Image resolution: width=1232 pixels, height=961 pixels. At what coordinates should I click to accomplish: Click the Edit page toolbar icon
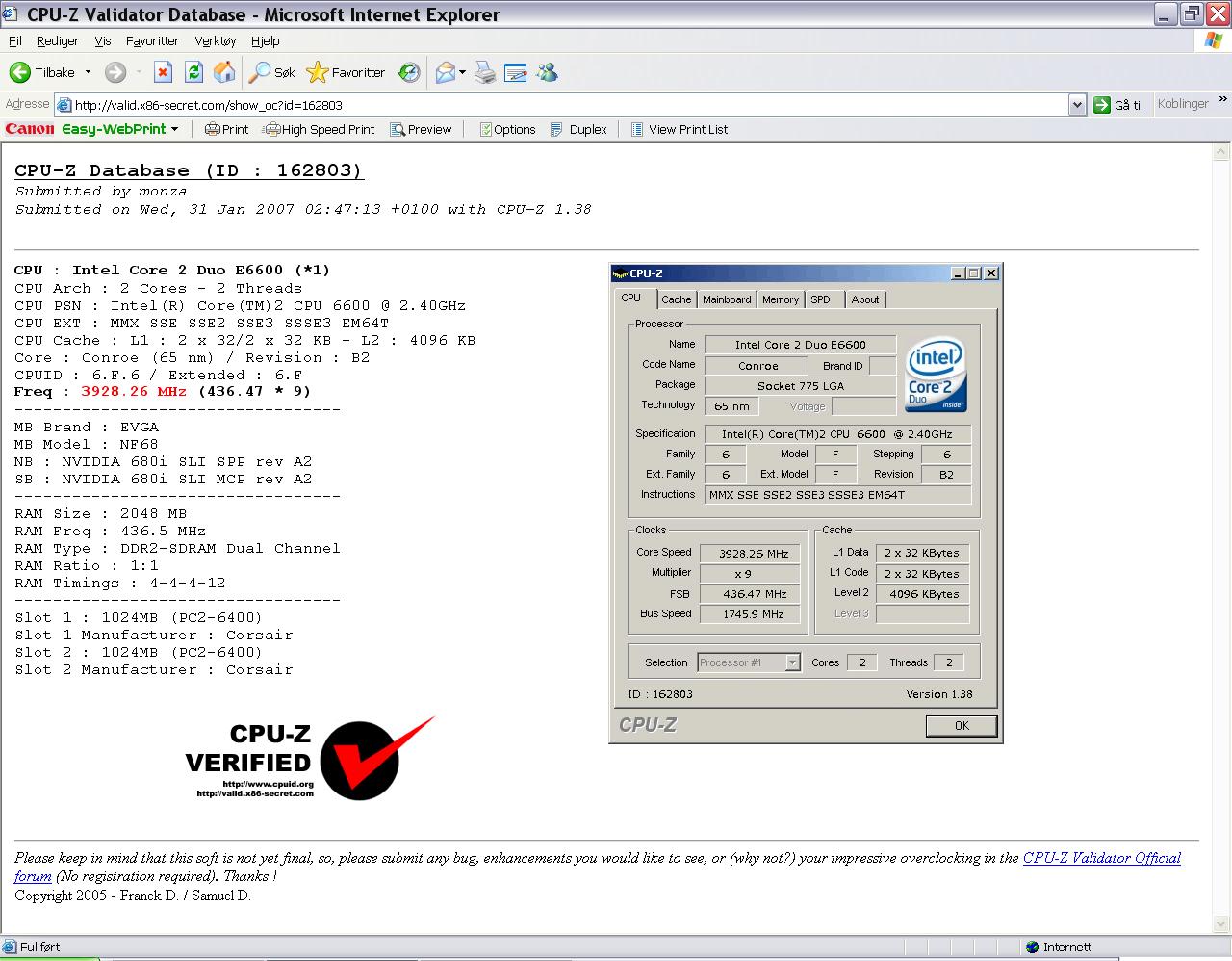516,72
